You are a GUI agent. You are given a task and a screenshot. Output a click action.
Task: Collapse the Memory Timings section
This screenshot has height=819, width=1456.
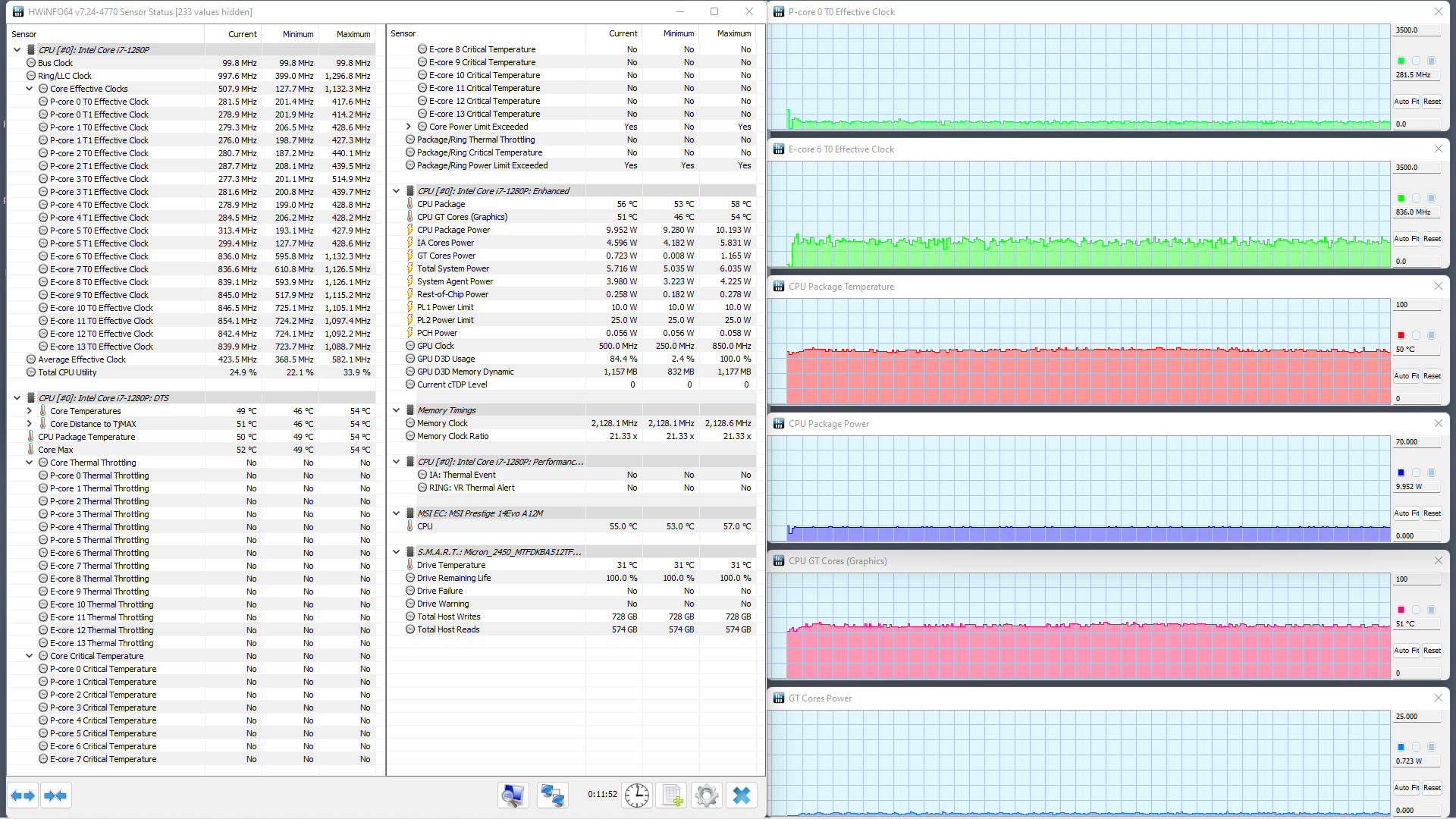click(x=397, y=410)
